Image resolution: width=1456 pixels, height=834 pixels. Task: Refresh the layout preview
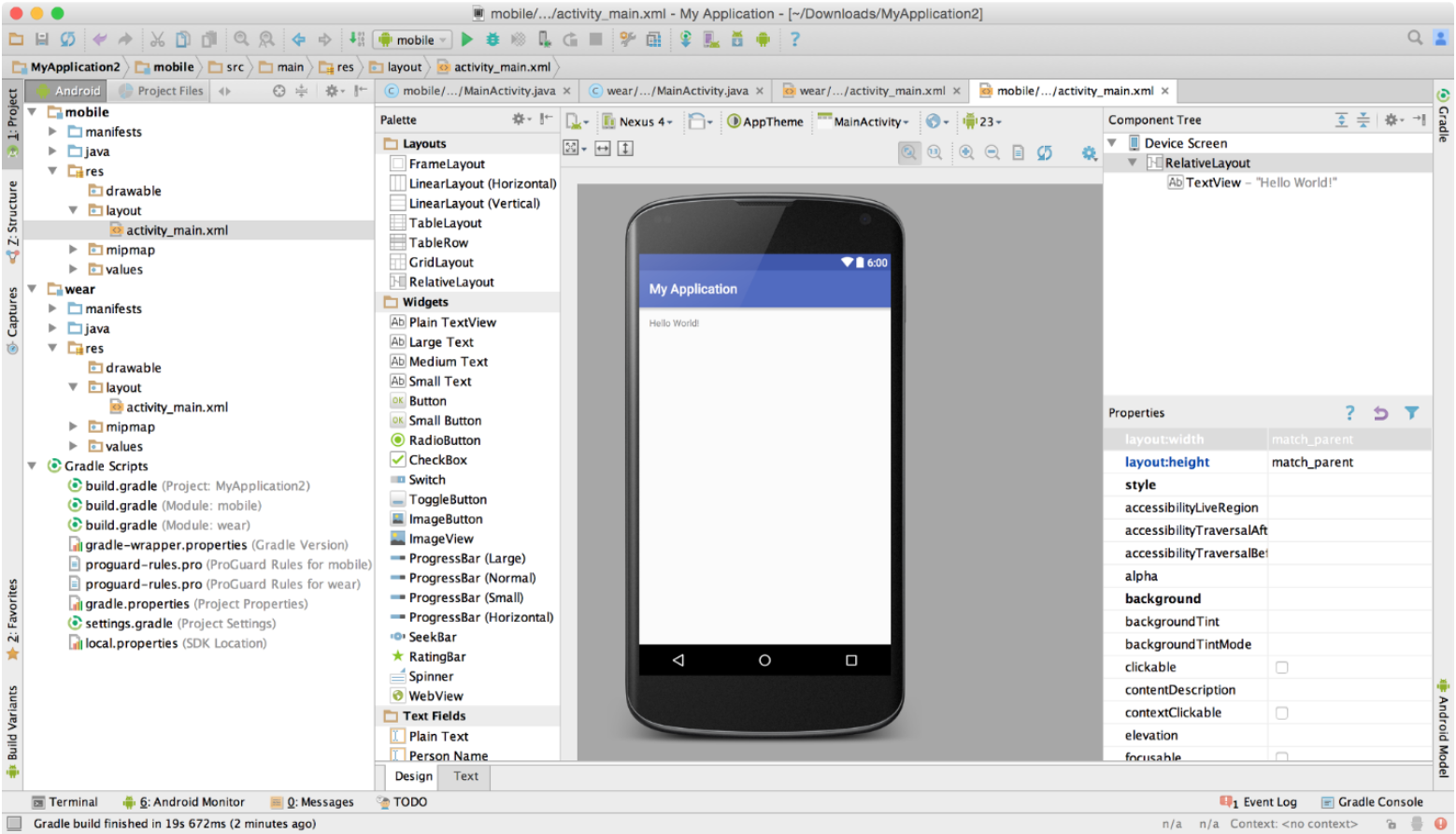[x=1045, y=151]
